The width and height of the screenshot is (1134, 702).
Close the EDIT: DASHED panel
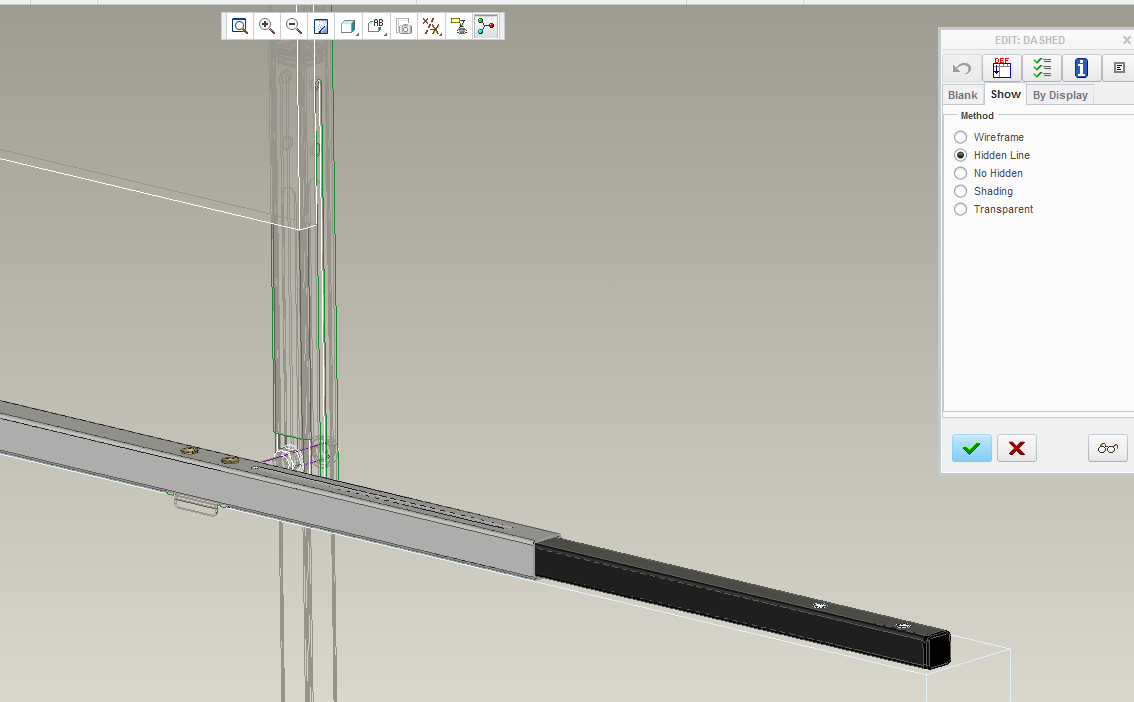click(x=1126, y=40)
